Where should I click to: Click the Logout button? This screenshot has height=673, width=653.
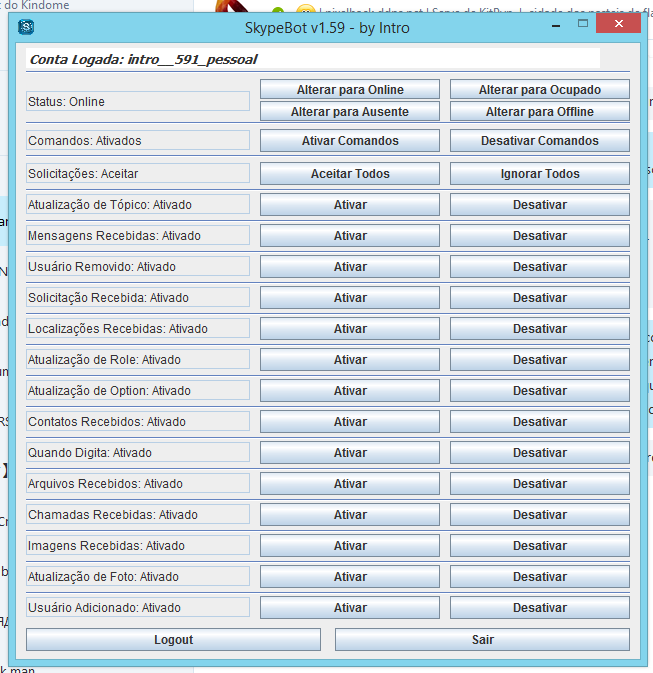pos(173,640)
